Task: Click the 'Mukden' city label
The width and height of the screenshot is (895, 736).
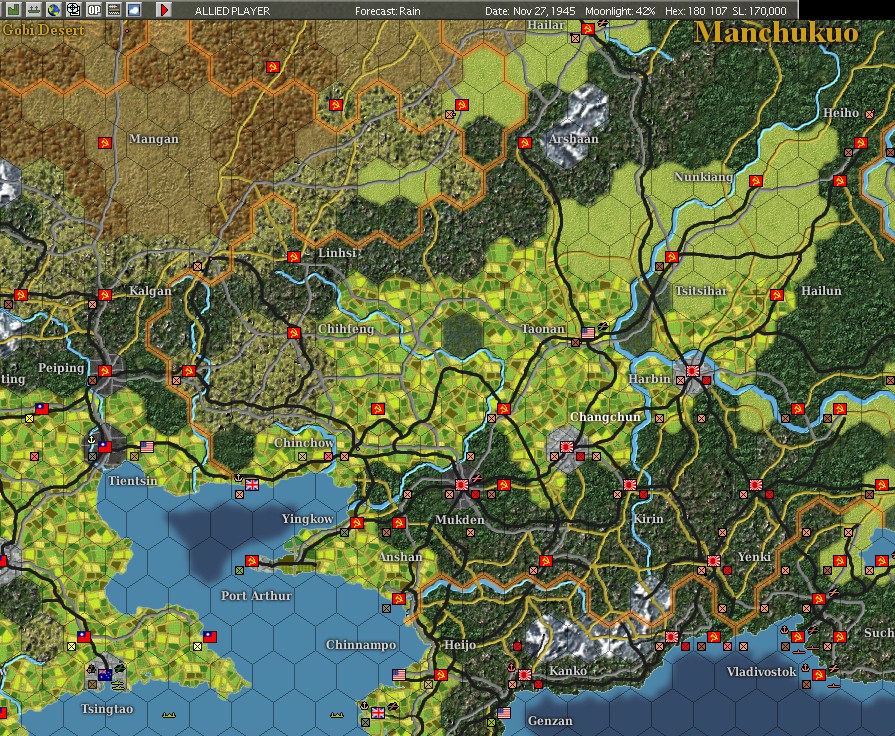Action: tap(459, 520)
